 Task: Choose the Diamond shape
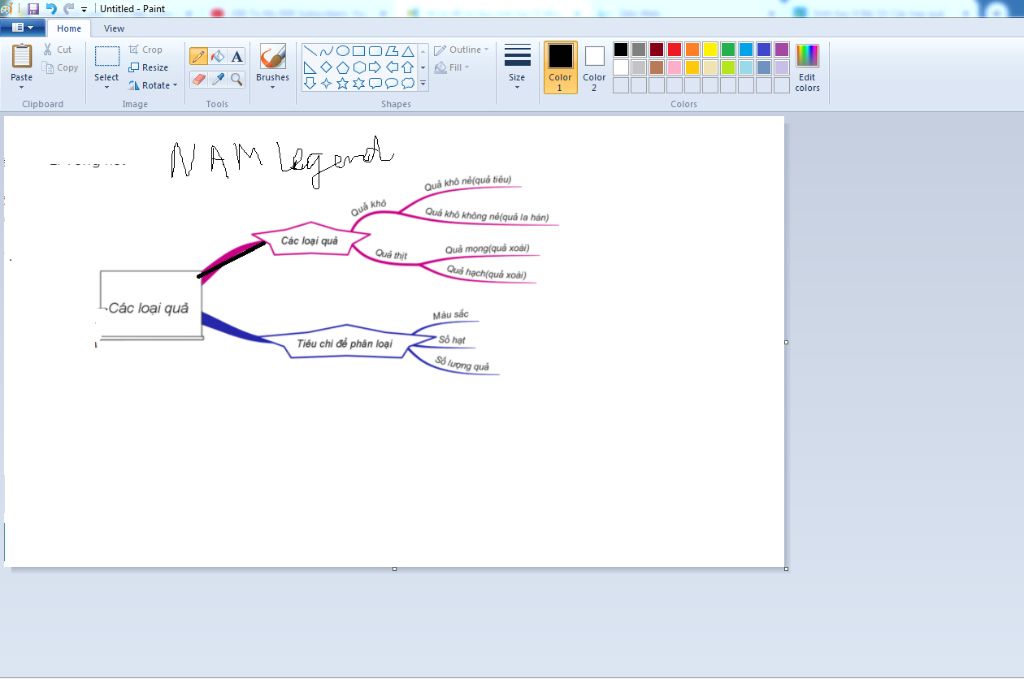click(x=326, y=67)
